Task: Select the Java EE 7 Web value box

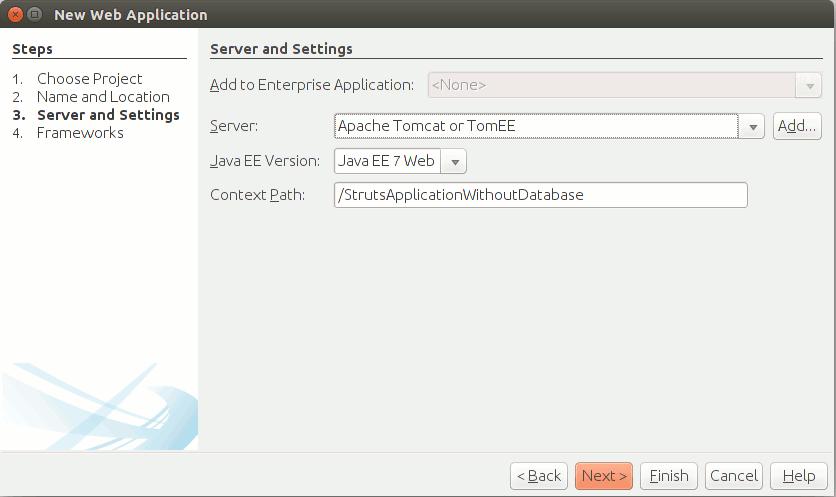Action: pyautogui.click(x=388, y=161)
